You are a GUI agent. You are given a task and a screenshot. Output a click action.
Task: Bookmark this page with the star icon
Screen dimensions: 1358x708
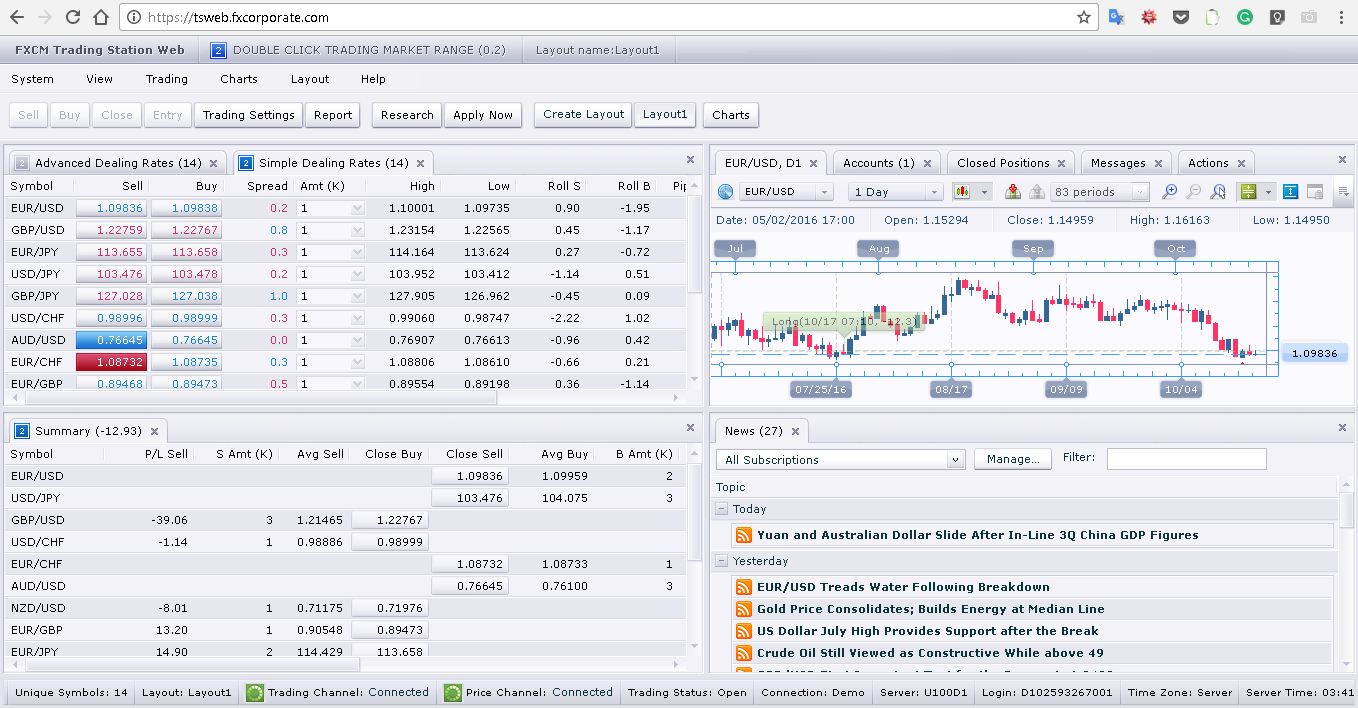point(1084,17)
